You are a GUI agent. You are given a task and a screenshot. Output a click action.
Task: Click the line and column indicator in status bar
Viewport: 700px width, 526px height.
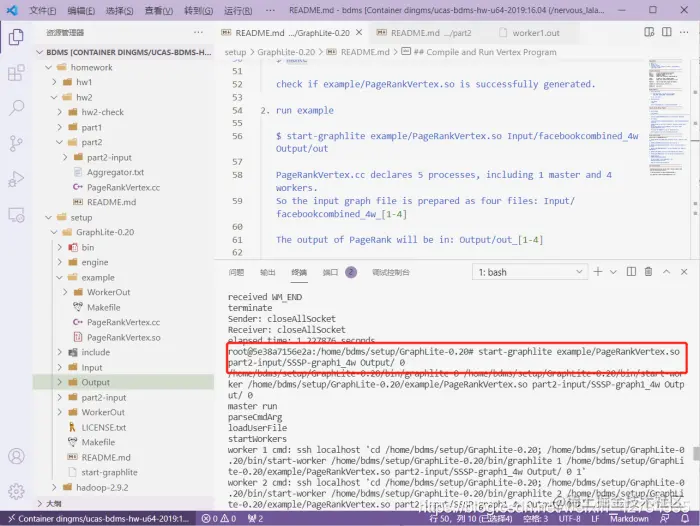[471, 518]
